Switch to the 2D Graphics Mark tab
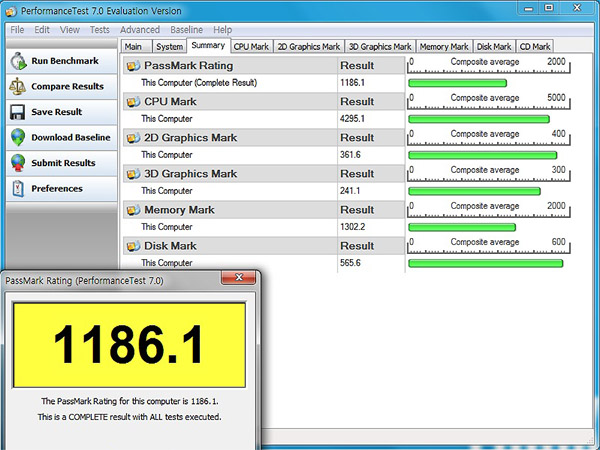 [309, 46]
